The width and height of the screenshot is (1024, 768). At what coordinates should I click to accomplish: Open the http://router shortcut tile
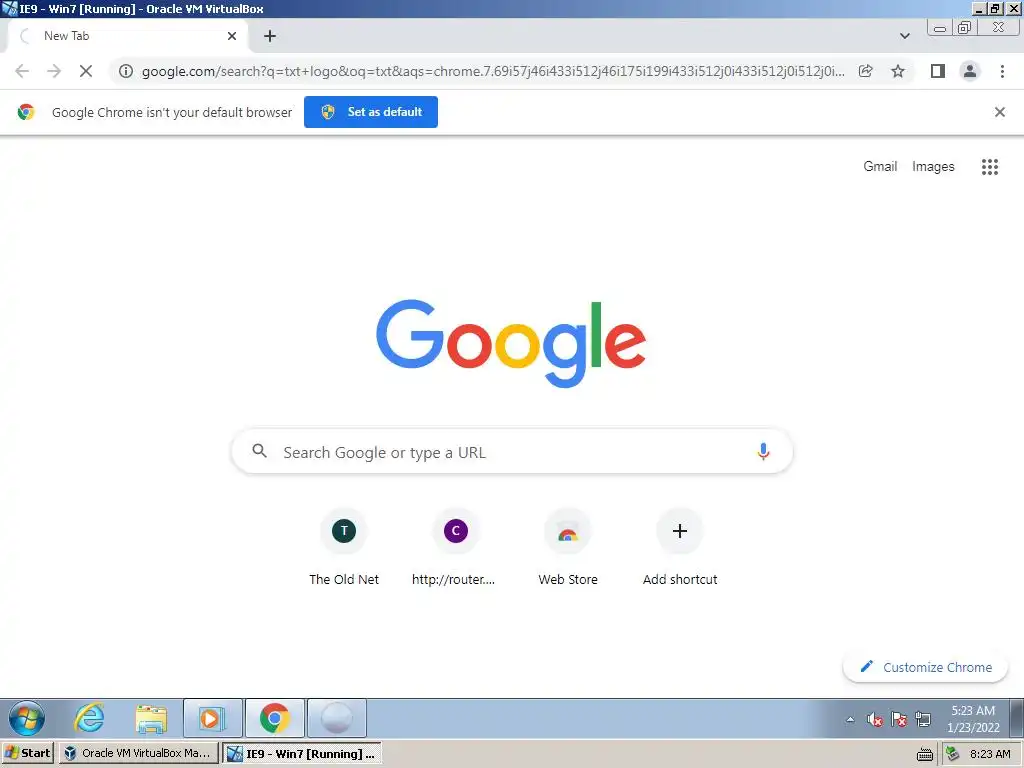[455, 547]
